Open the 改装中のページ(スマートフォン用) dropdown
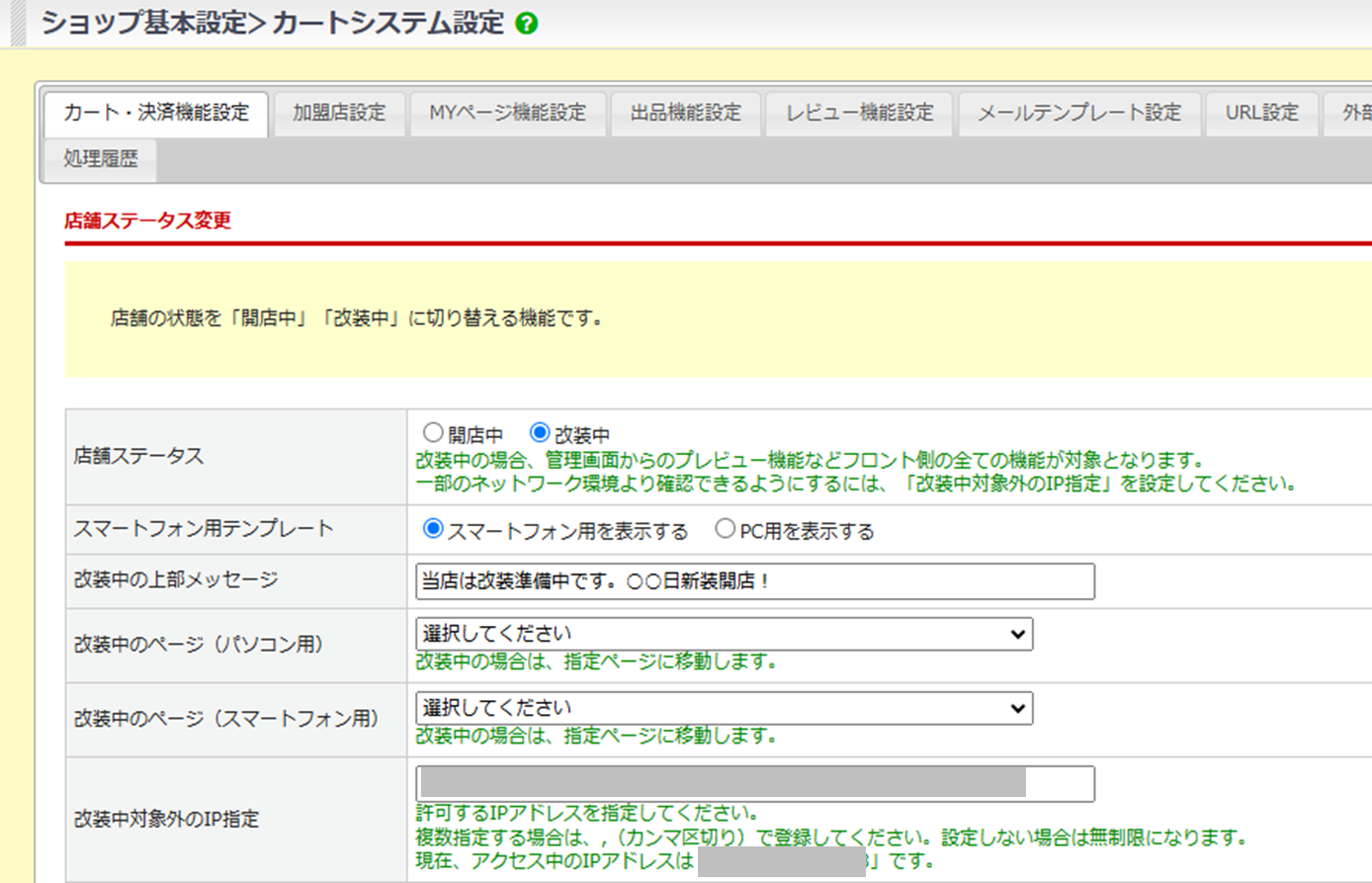This screenshot has width=1372, height=883. pos(724,708)
